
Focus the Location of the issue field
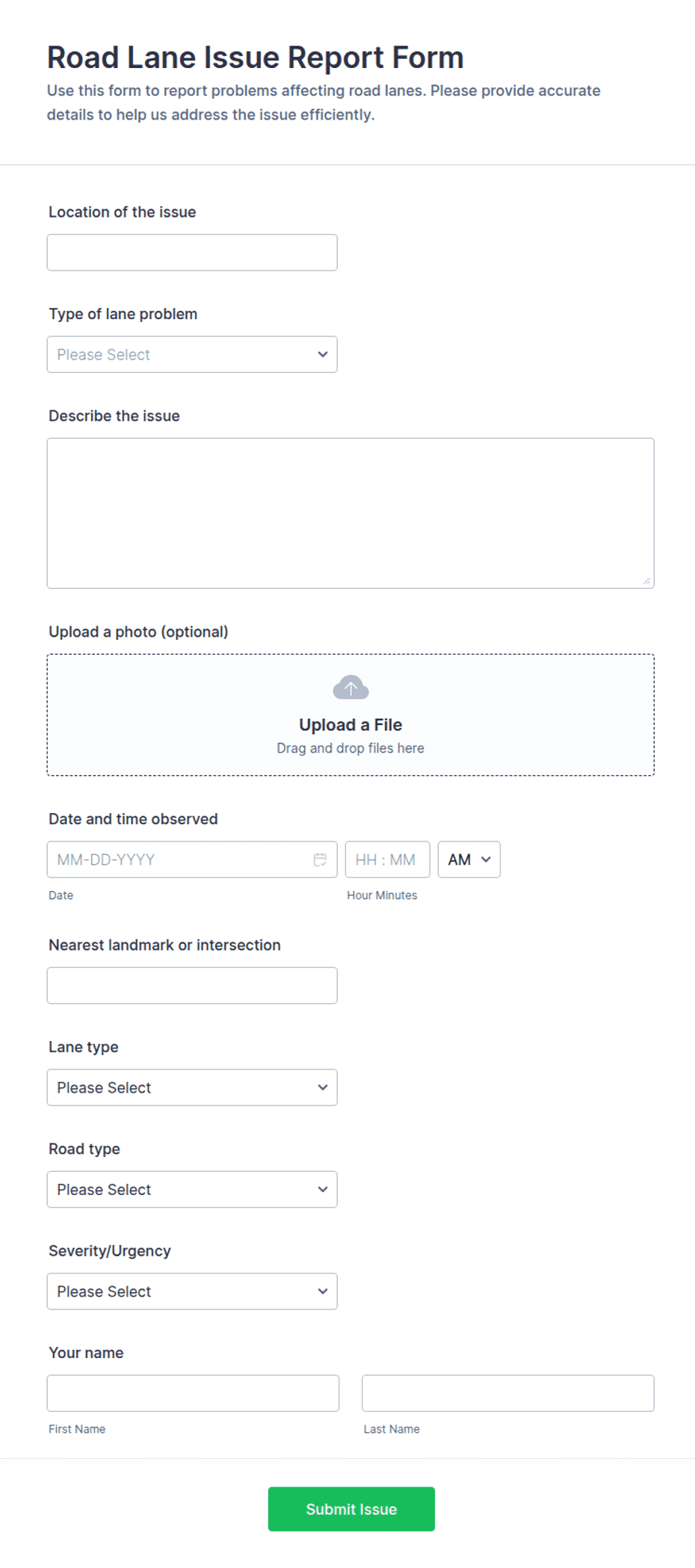(x=192, y=253)
